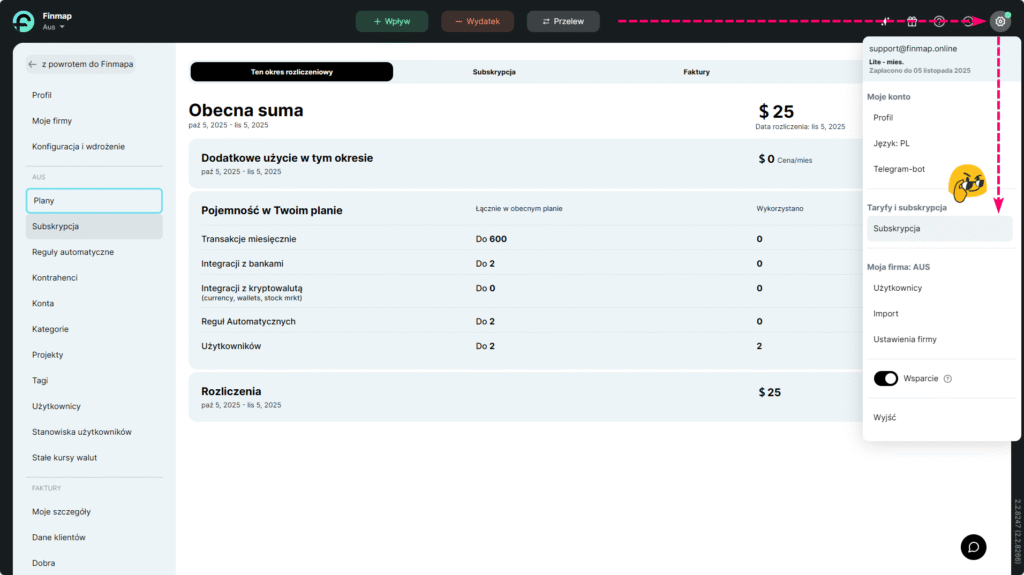Click the refresh icon in top bar
This screenshot has width=1024, height=575.
pyautogui.click(x=967, y=21)
